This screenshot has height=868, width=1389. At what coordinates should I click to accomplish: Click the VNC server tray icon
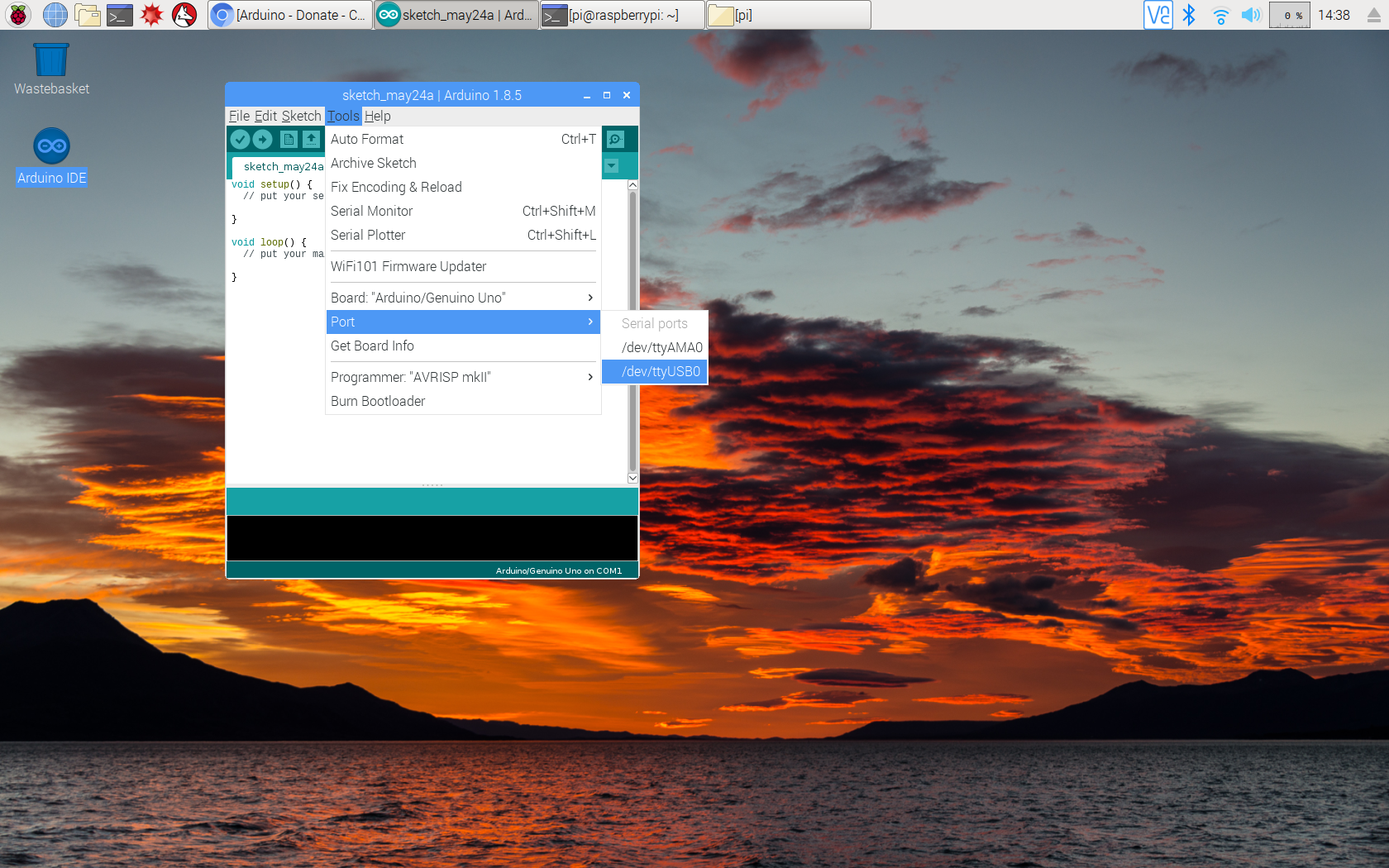click(x=1157, y=15)
